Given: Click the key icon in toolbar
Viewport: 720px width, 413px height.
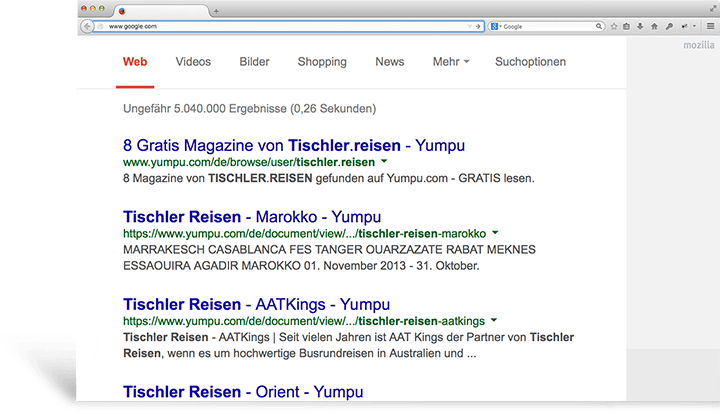Looking at the screenshot, I should coord(669,26).
